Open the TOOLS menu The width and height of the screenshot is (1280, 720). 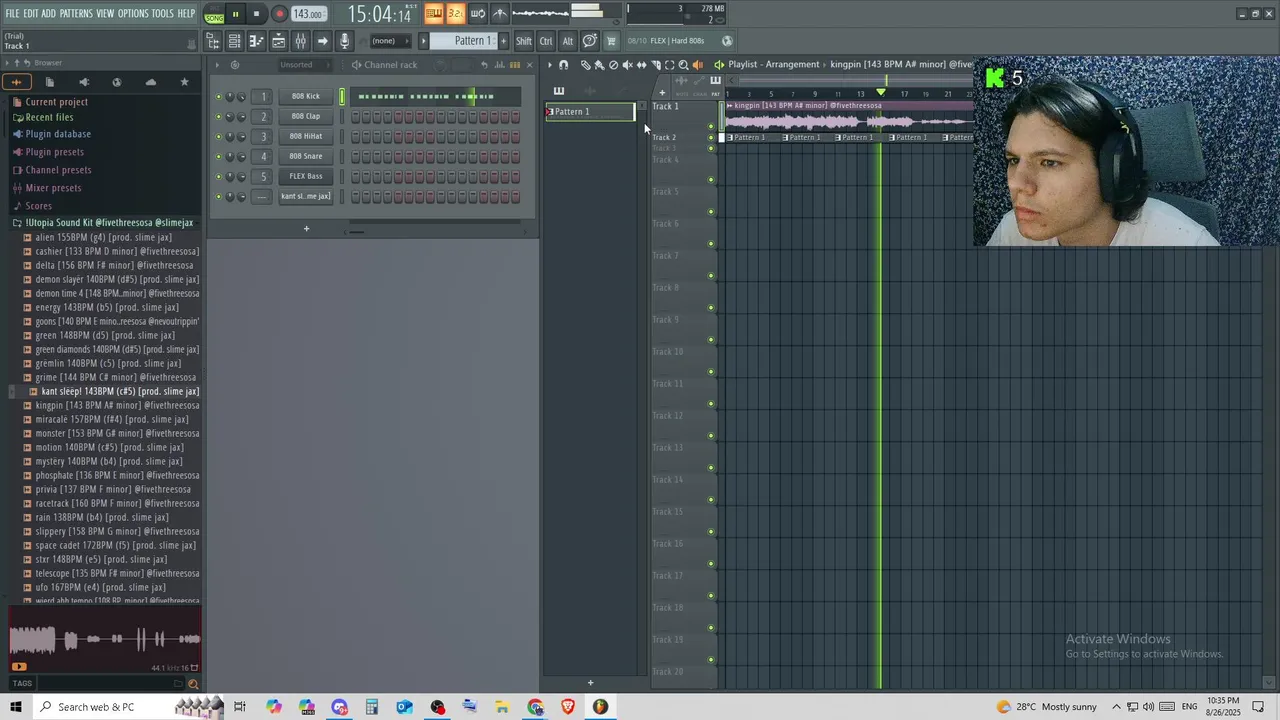163,14
